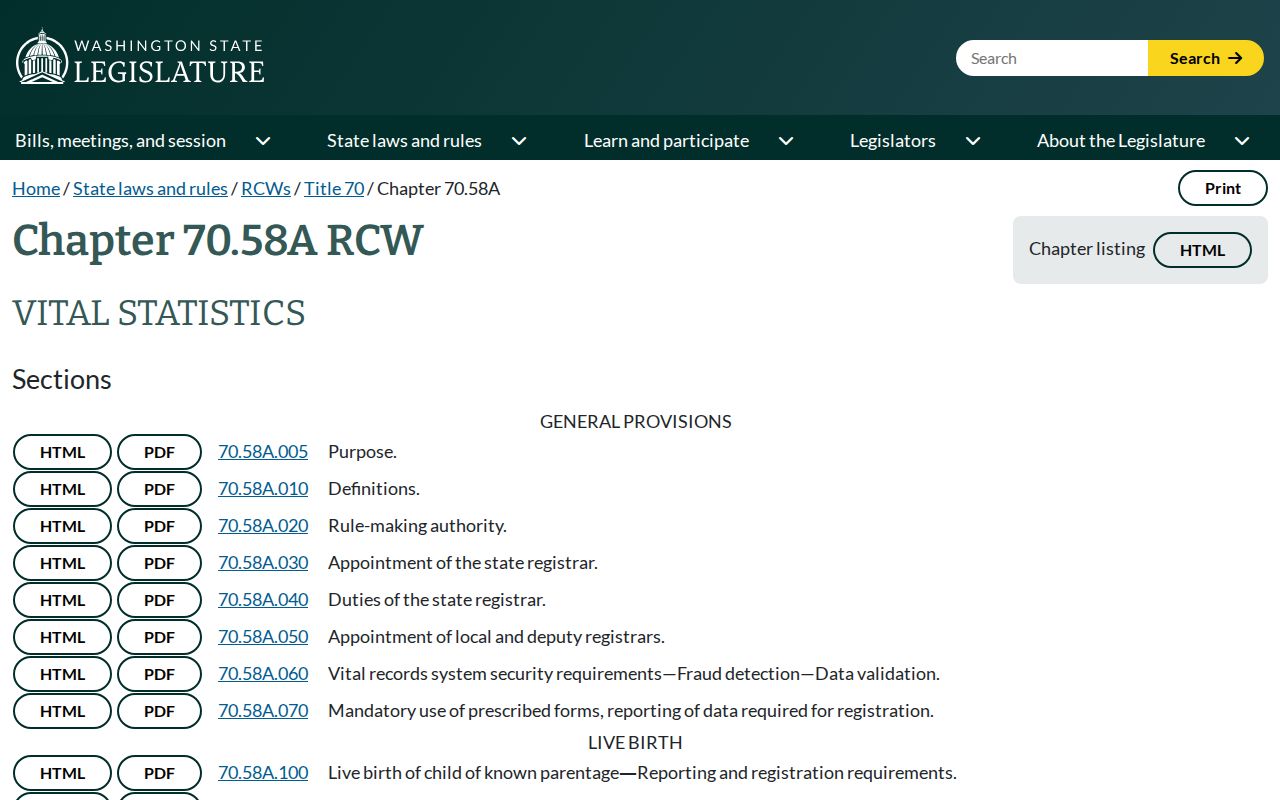Open PDF for section 70.58A.100
The width and height of the screenshot is (1280, 800).
coord(159,773)
